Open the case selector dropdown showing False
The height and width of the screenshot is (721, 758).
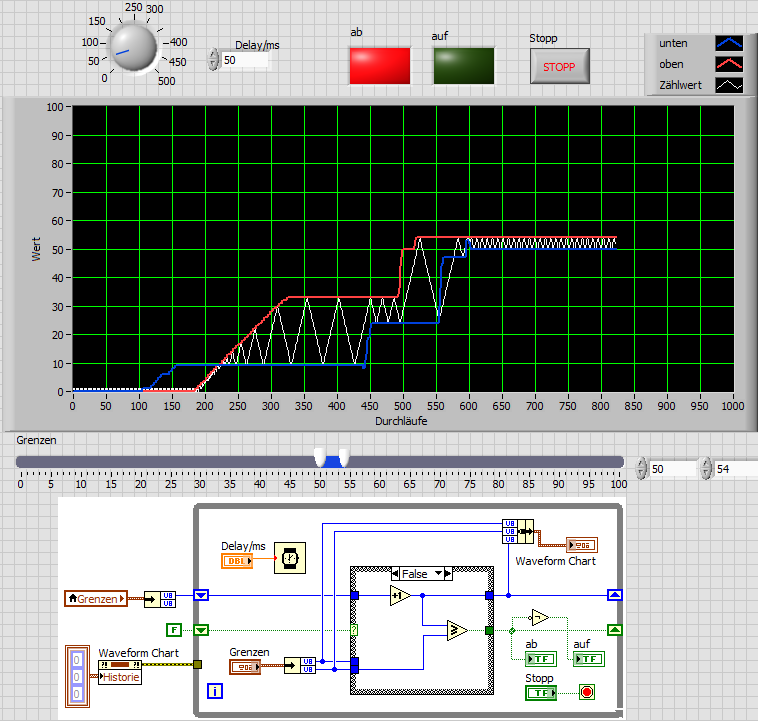(x=438, y=574)
